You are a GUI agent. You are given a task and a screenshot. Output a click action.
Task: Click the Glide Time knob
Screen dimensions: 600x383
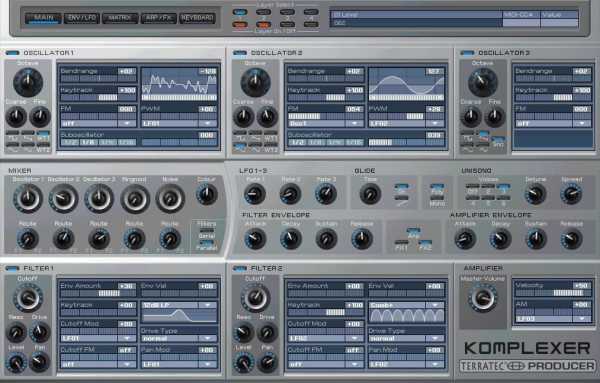[x=370, y=194]
